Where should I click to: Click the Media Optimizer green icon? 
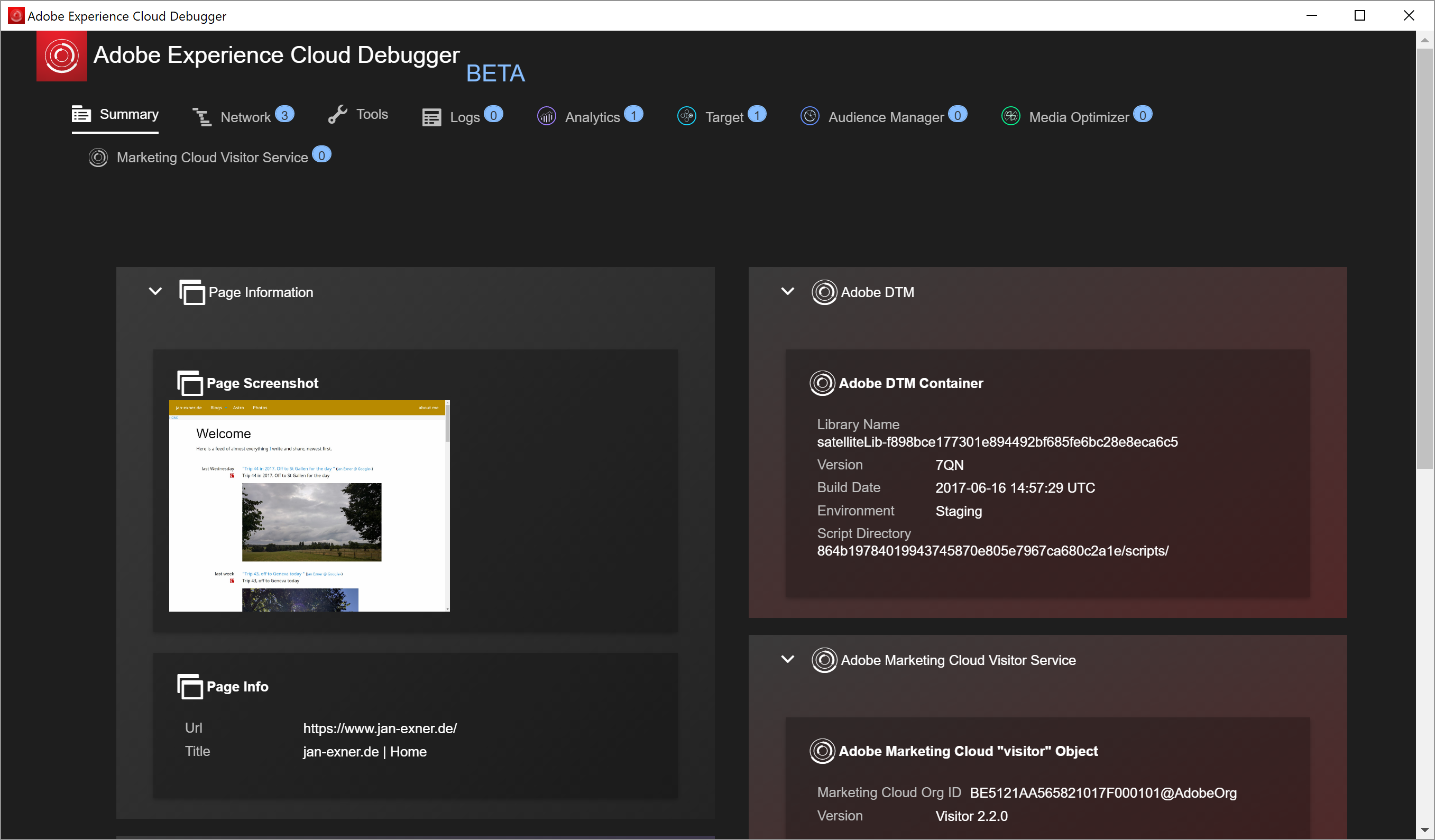point(1011,116)
